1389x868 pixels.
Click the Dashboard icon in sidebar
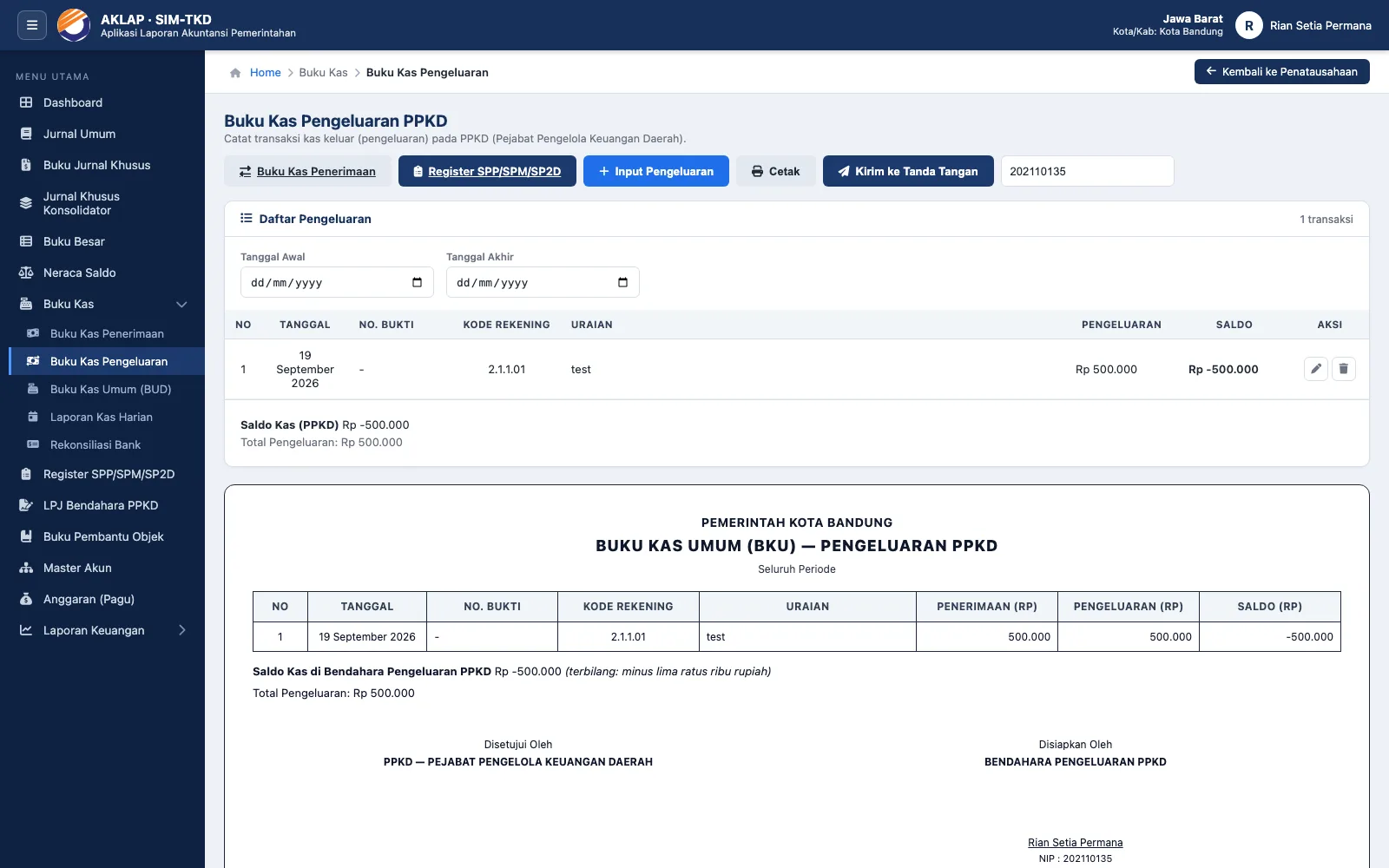(x=26, y=102)
